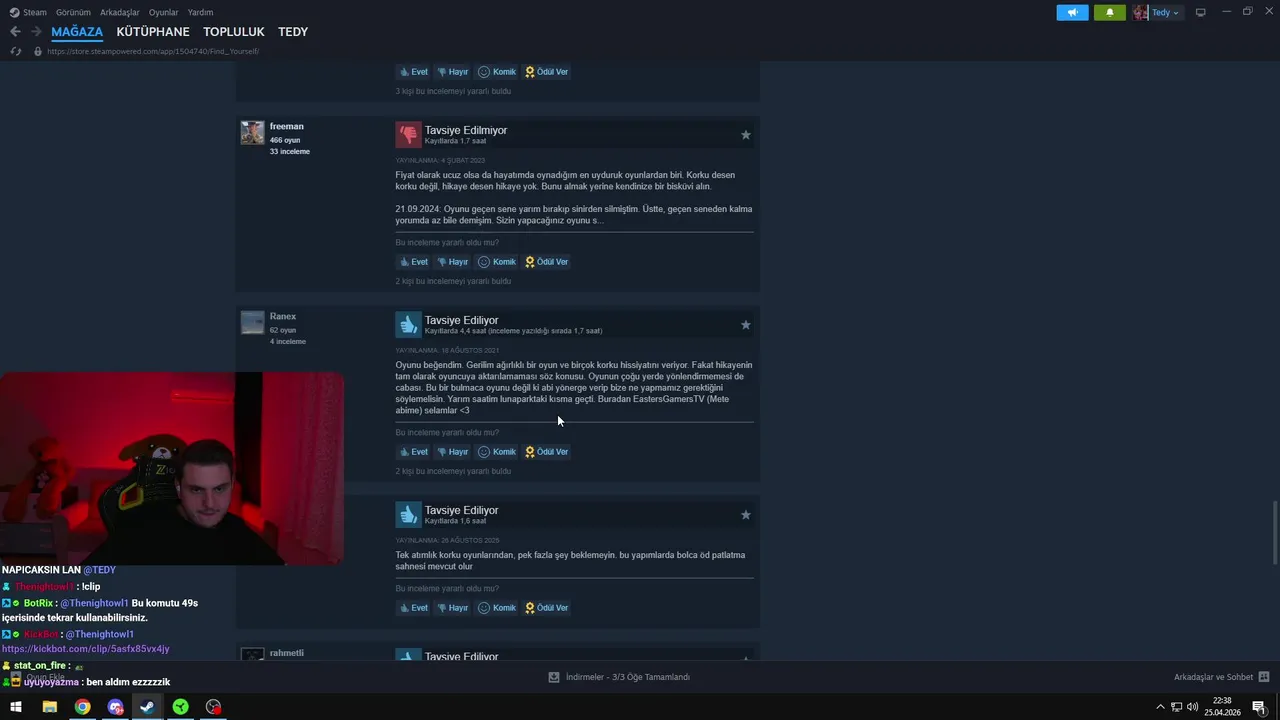The image size is (1280, 720).
Task: Open Discord from the taskbar
Action: point(115,707)
